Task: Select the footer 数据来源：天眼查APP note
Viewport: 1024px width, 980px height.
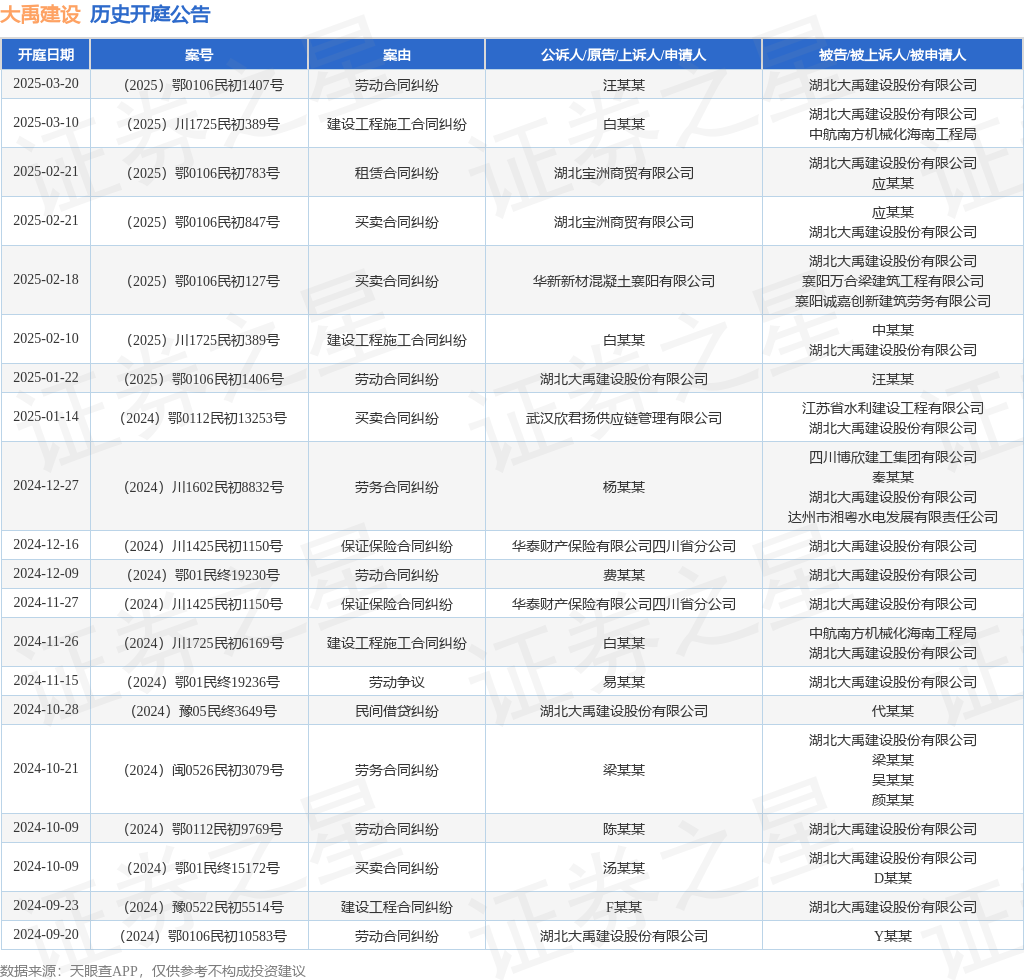Action: point(153,971)
